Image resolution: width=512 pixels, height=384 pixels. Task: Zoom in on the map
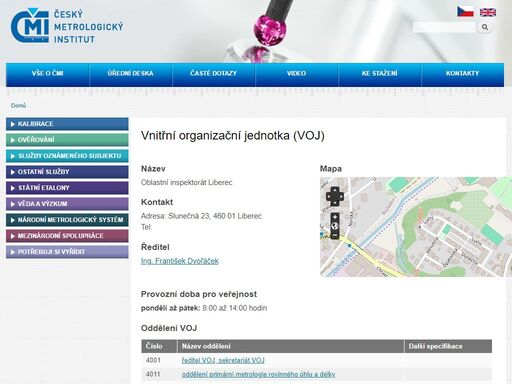pos(335,217)
